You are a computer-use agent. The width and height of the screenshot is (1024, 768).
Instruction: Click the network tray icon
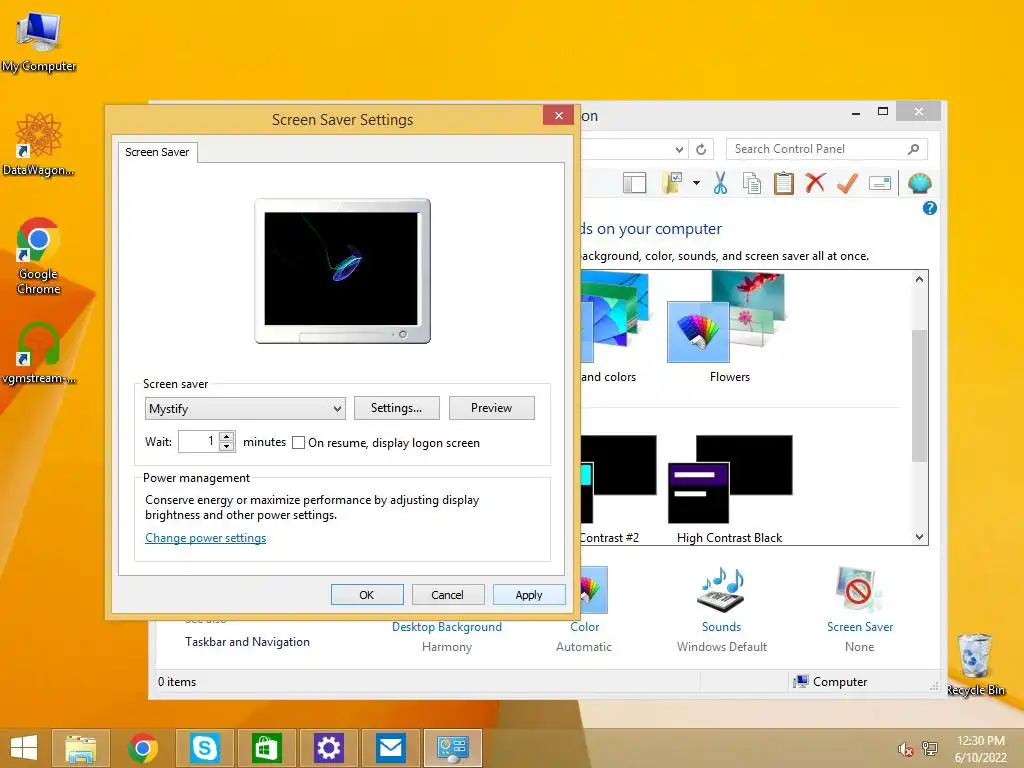point(930,748)
